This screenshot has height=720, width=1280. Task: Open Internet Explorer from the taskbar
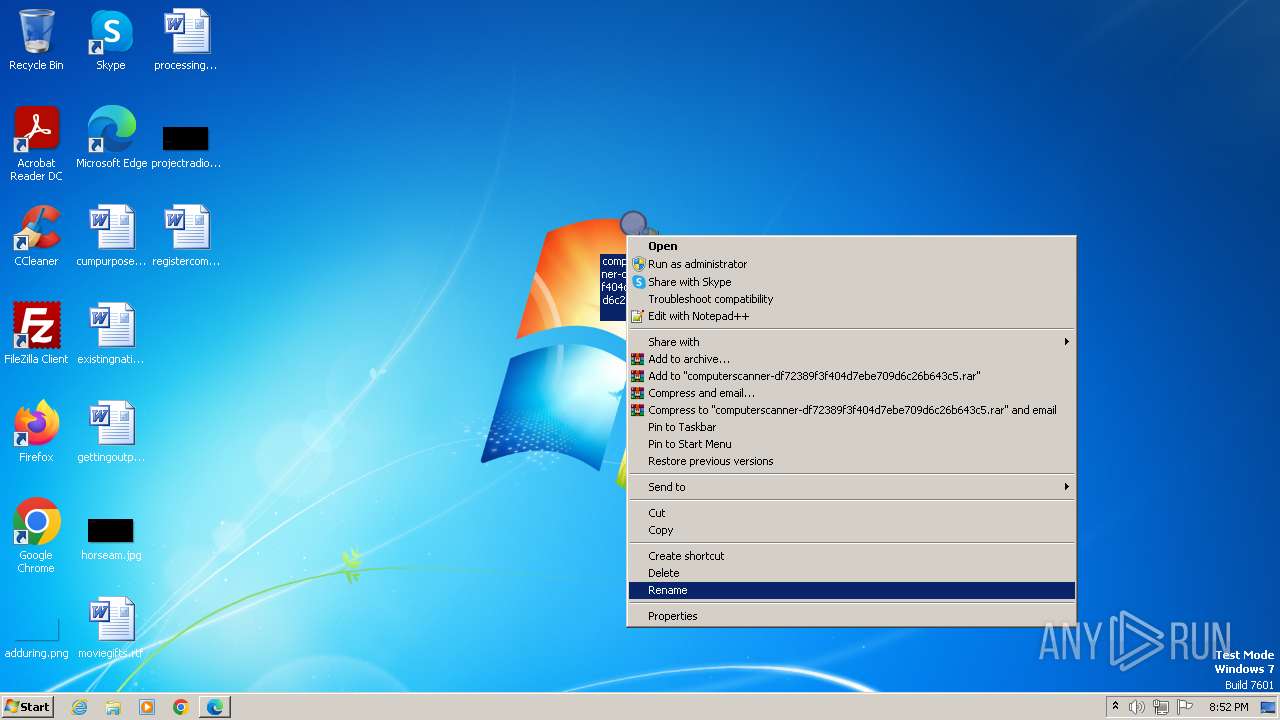click(80, 707)
